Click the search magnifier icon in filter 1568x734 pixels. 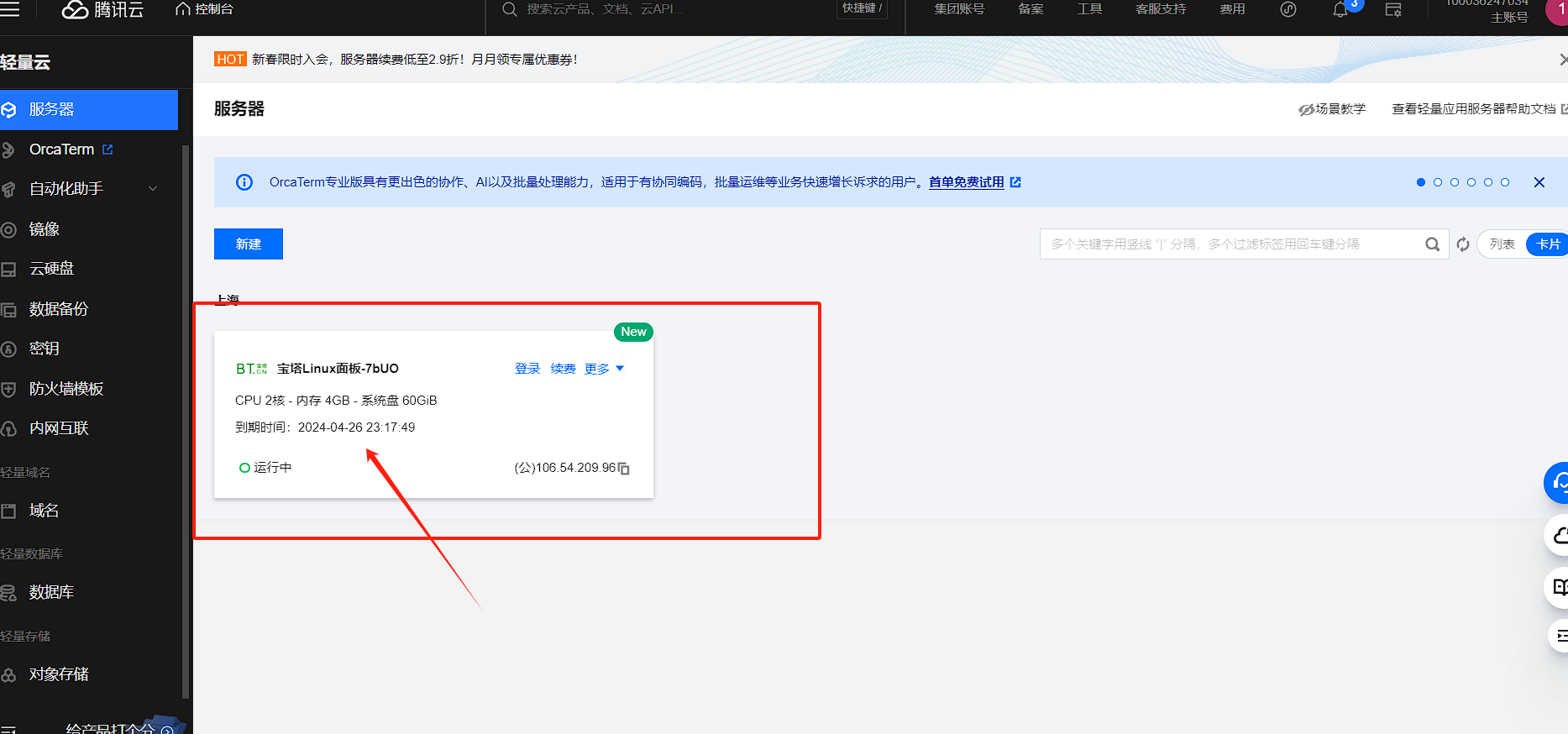click(x=1433, y=244)
